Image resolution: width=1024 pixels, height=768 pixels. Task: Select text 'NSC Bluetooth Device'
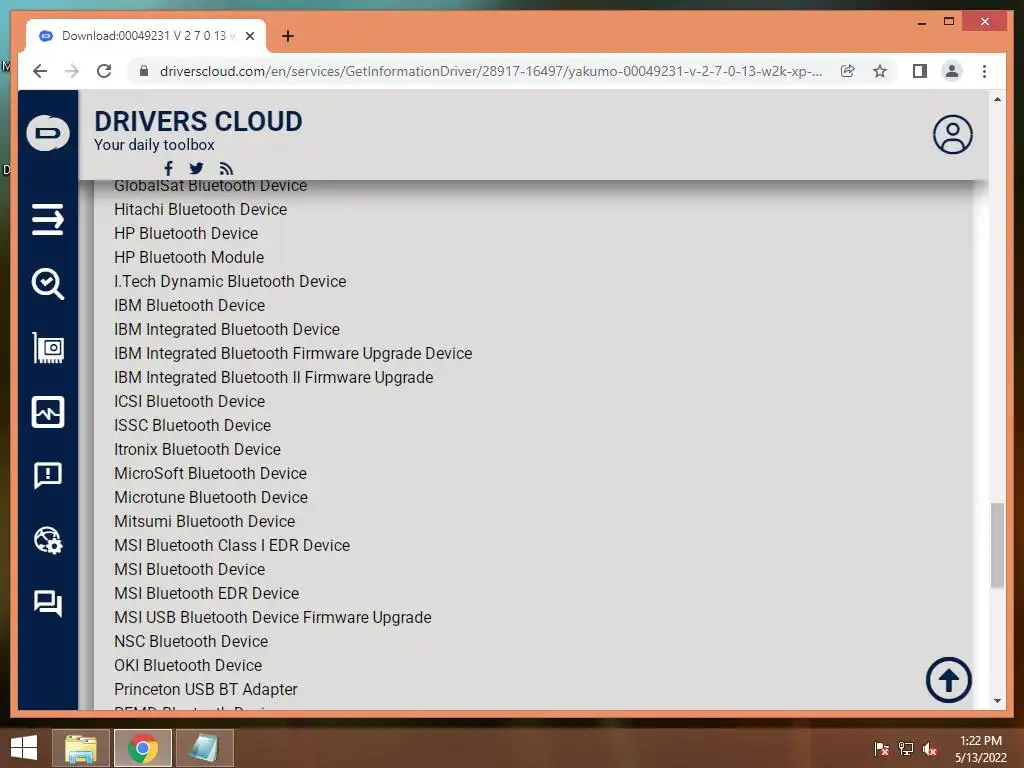(x=191, y=641)
